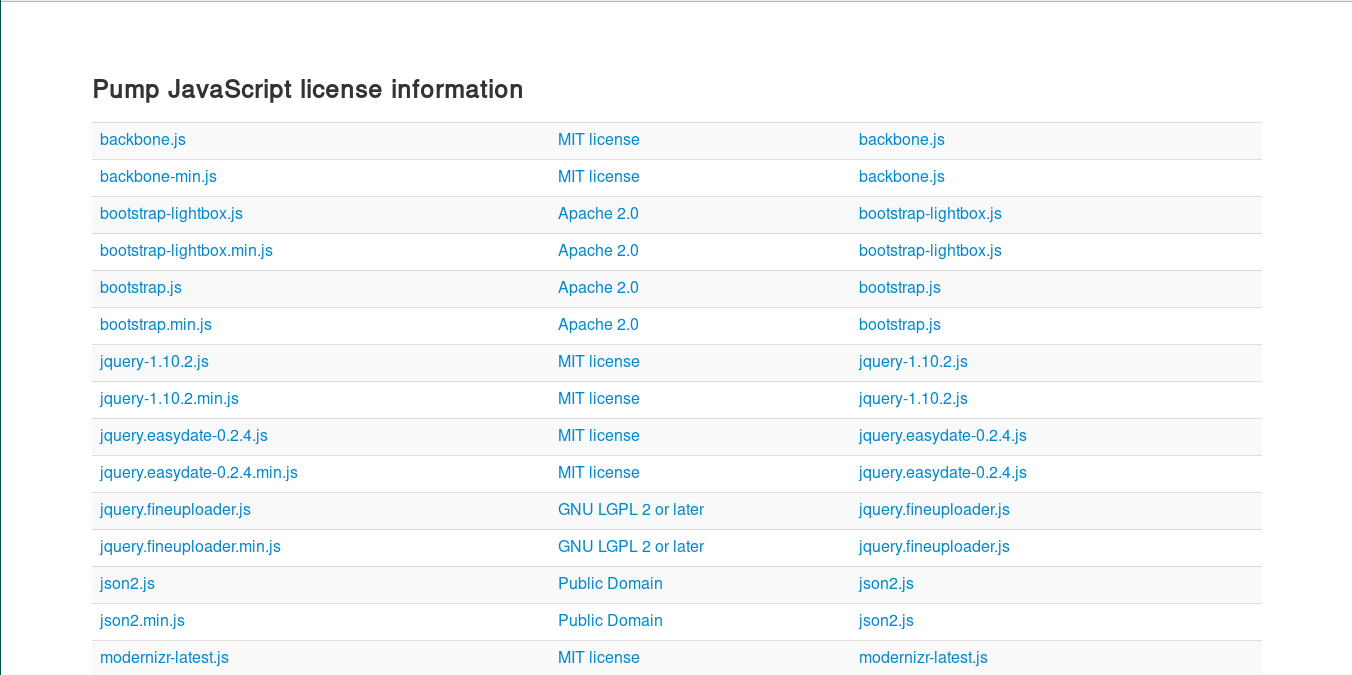Select the Pump JavaScript license information heading
1352x675 pixels.
coord(308,89)
